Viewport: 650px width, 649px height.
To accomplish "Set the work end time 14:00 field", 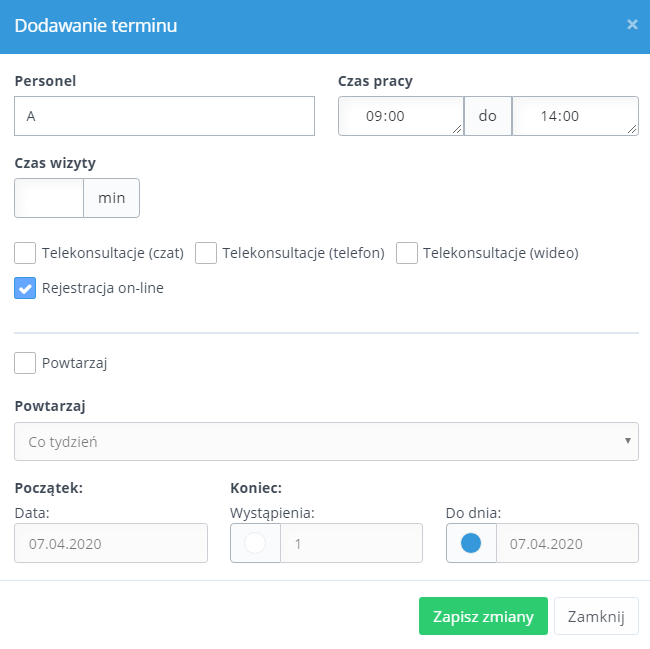I will [x=575, y=116].
